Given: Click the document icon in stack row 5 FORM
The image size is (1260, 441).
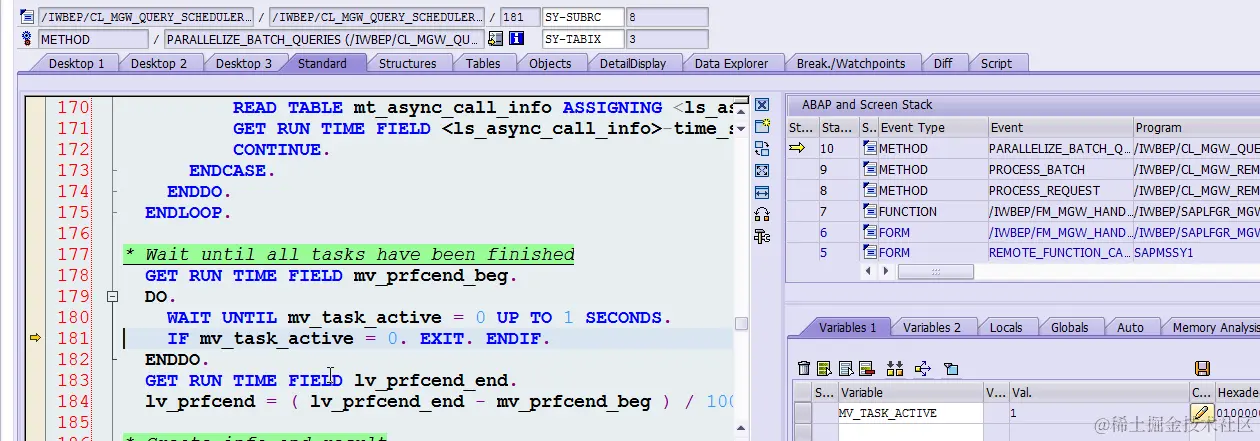Looking at the screenshot, I should pyautogui.click(x=868, y=254).
